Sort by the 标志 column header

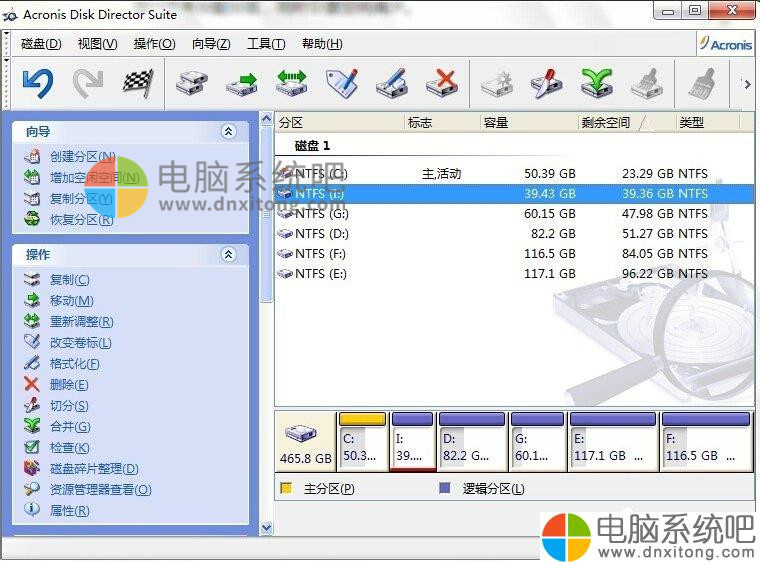(442, 123)
